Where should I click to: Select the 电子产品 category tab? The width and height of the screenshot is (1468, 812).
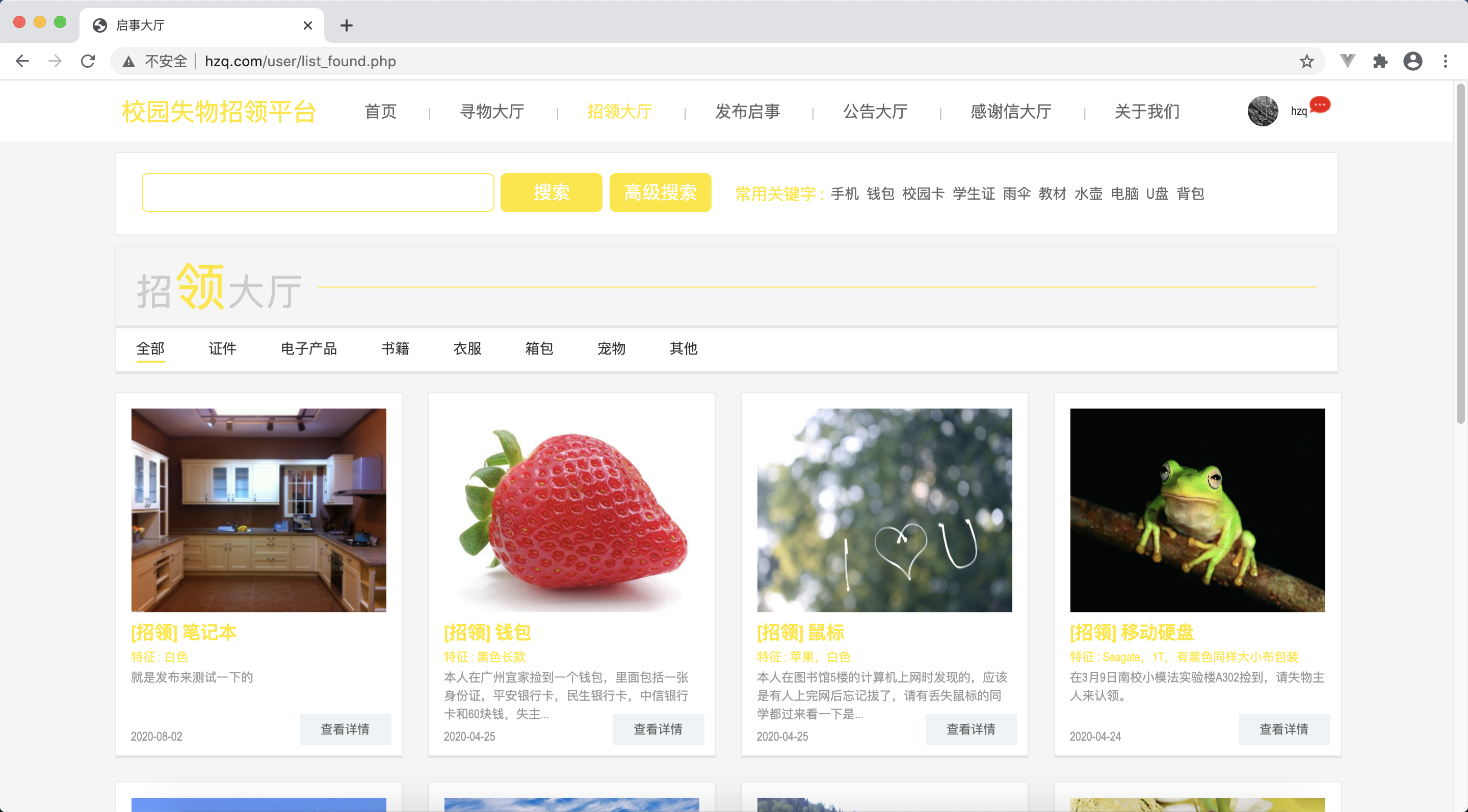309,348
